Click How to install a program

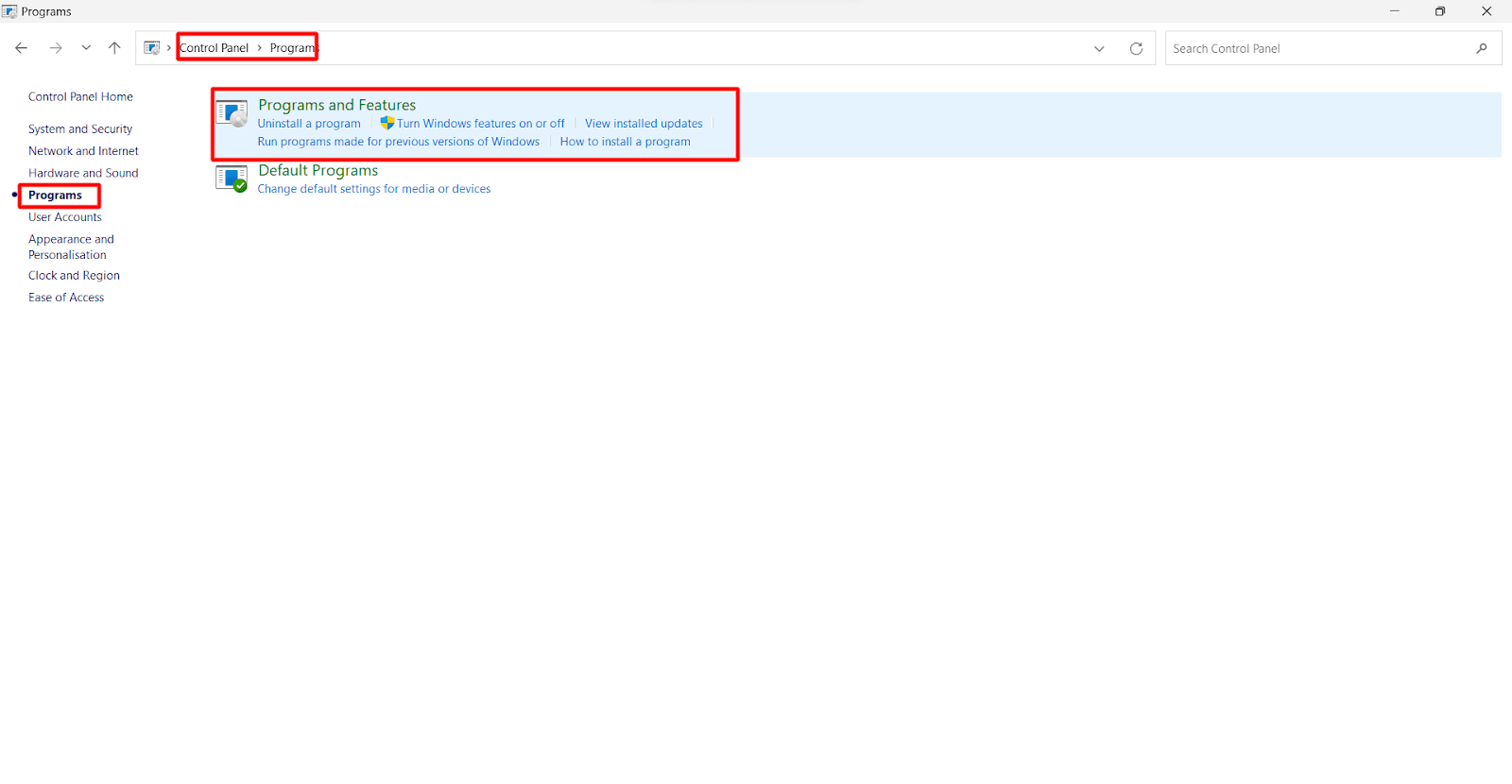[625, 142]
